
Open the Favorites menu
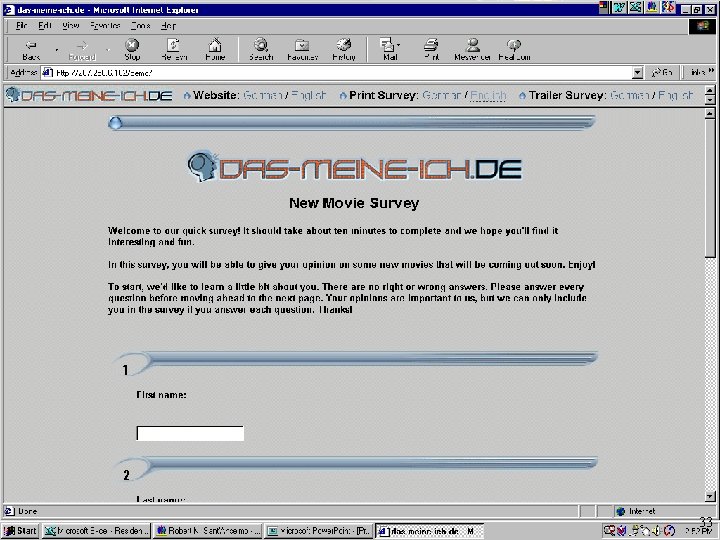(x=105, y=26)
